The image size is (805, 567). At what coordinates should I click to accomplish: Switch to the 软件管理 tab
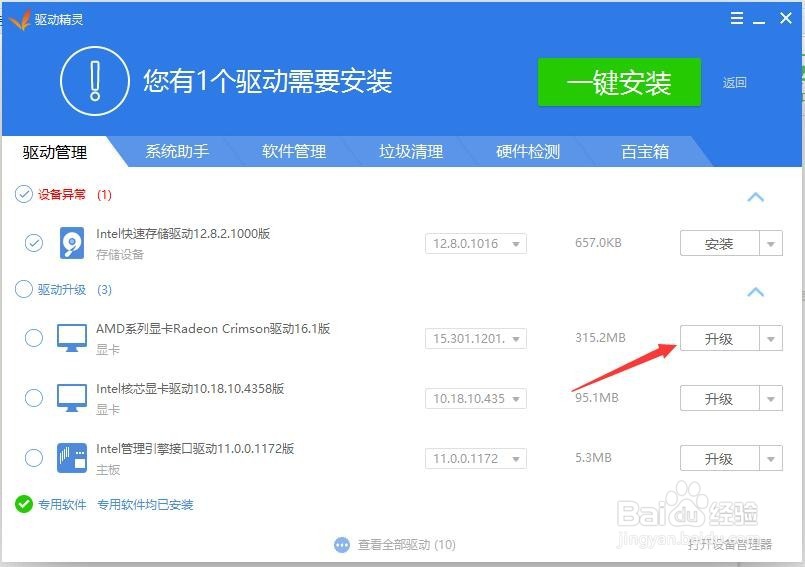[x=294, y=152]
